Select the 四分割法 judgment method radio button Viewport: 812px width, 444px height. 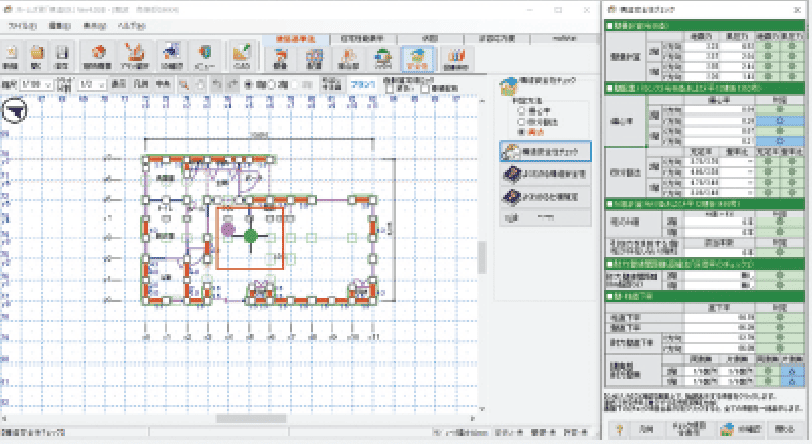(x=521, y=122)
